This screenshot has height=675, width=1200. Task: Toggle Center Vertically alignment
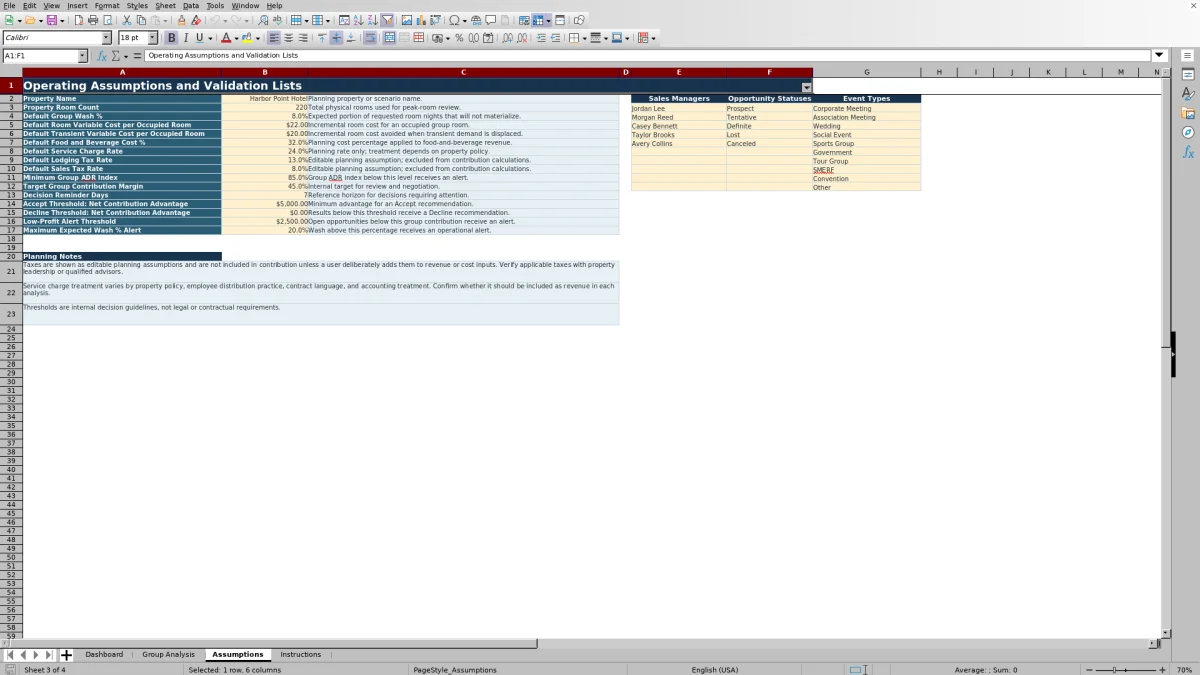coord(336,38)
